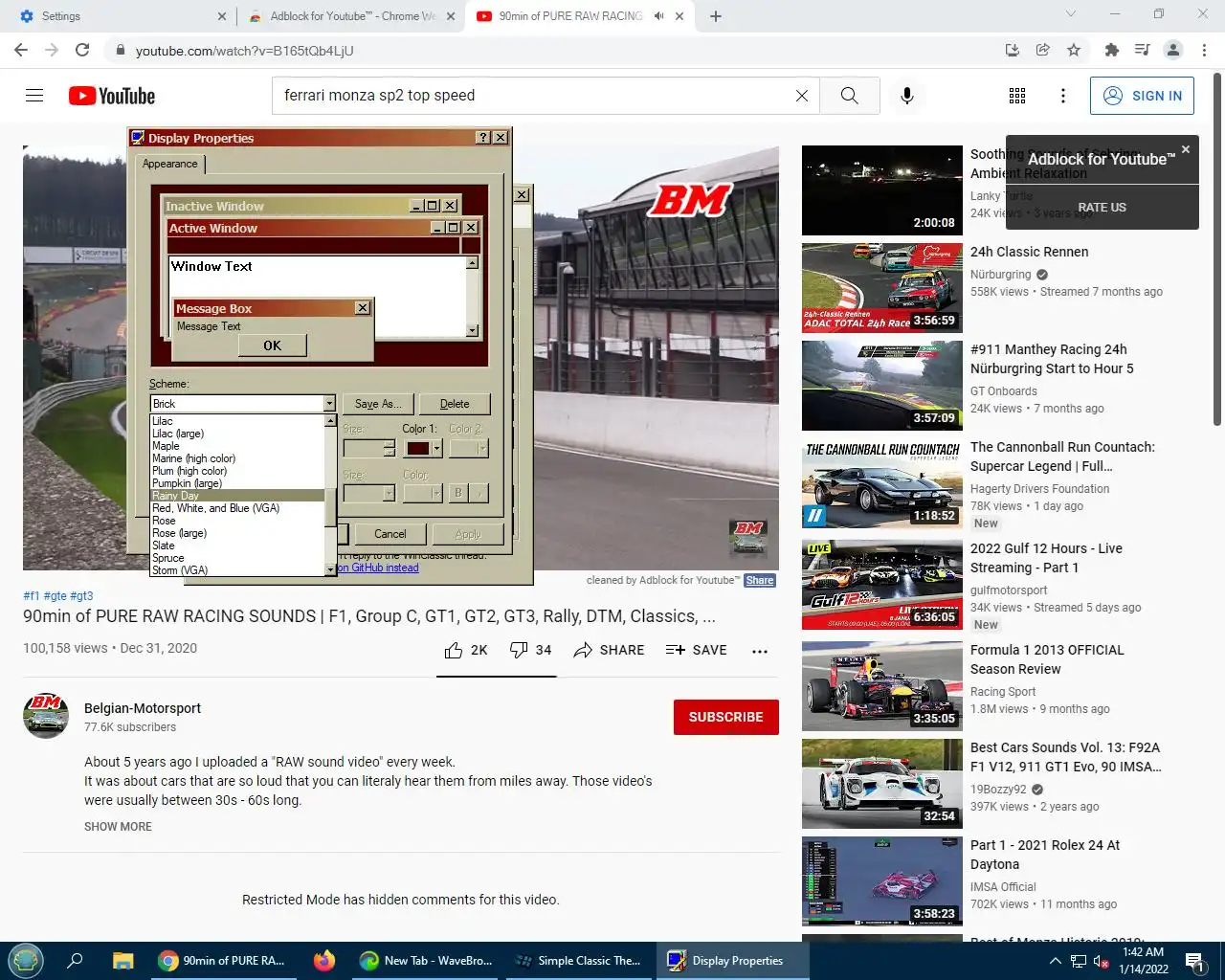Open Chrome three-dot menu
1225x980 pixels.
(1204, 50)
